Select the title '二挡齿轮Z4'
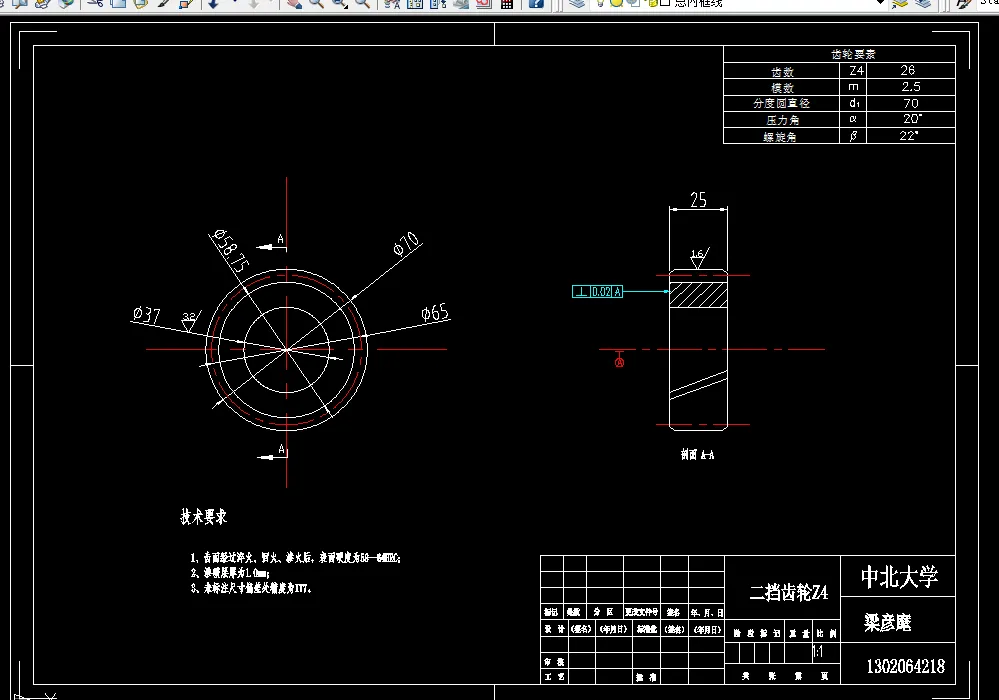999x700 pixels. pos(789,592)
